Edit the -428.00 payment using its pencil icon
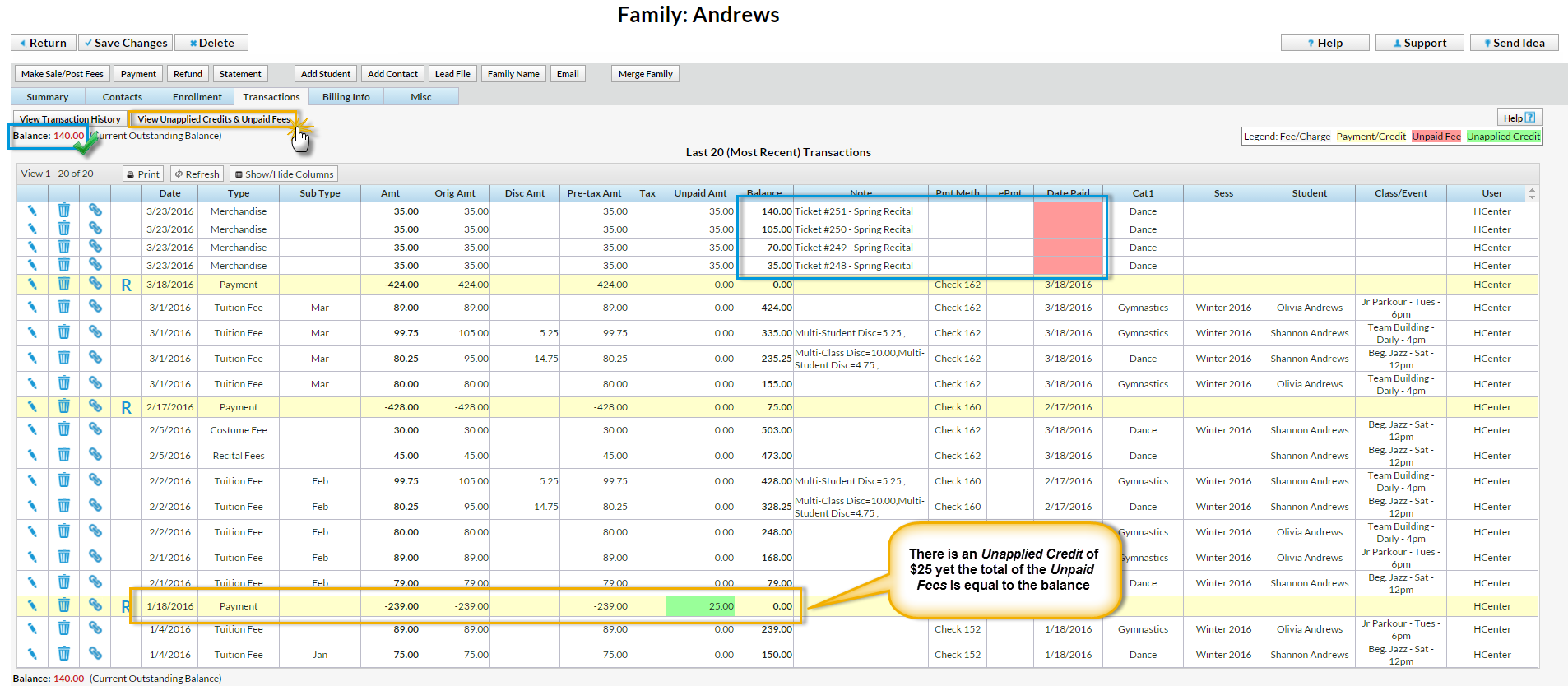1568x686 pixels. (x=32, y=406)
